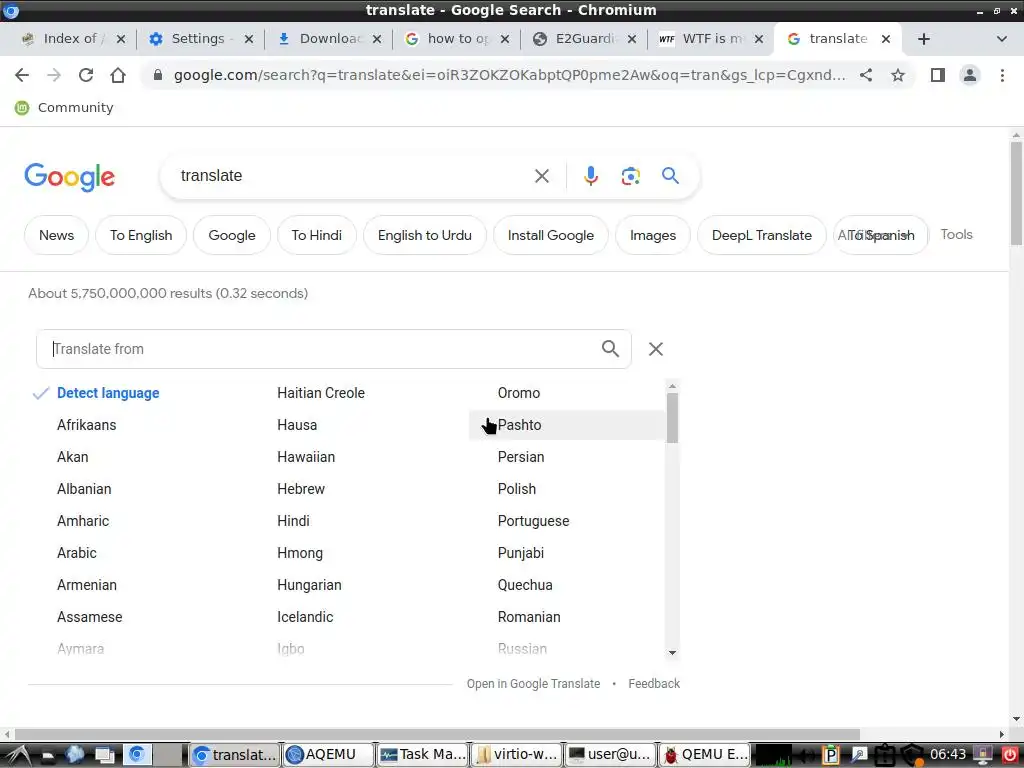The width and height of the screenshot is (1024, 768).
Task: Choose Portuguese as source language
Action: (533, 521)
